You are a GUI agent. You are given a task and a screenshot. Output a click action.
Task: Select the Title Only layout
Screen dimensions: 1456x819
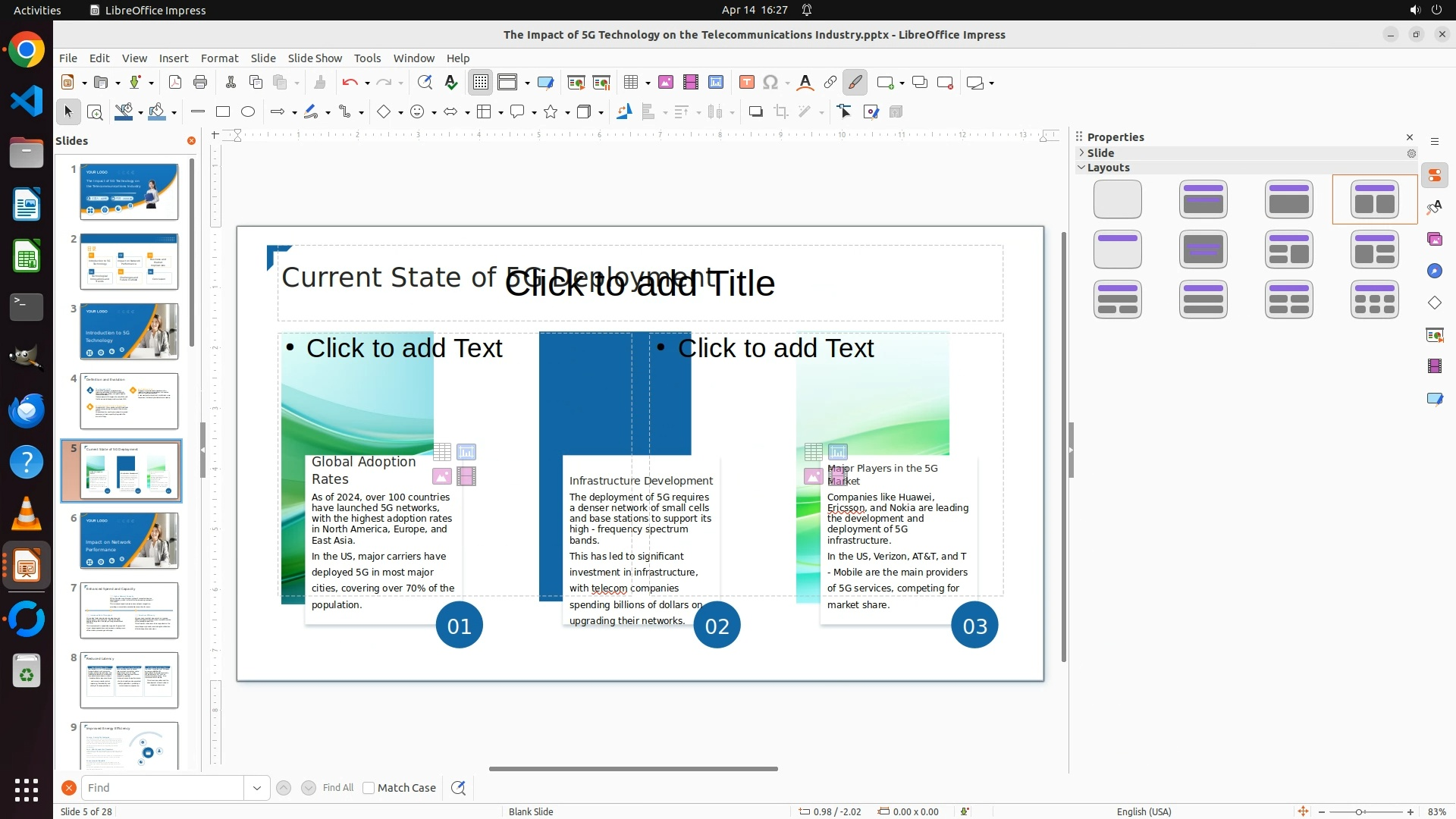(x=1118, y=249)
